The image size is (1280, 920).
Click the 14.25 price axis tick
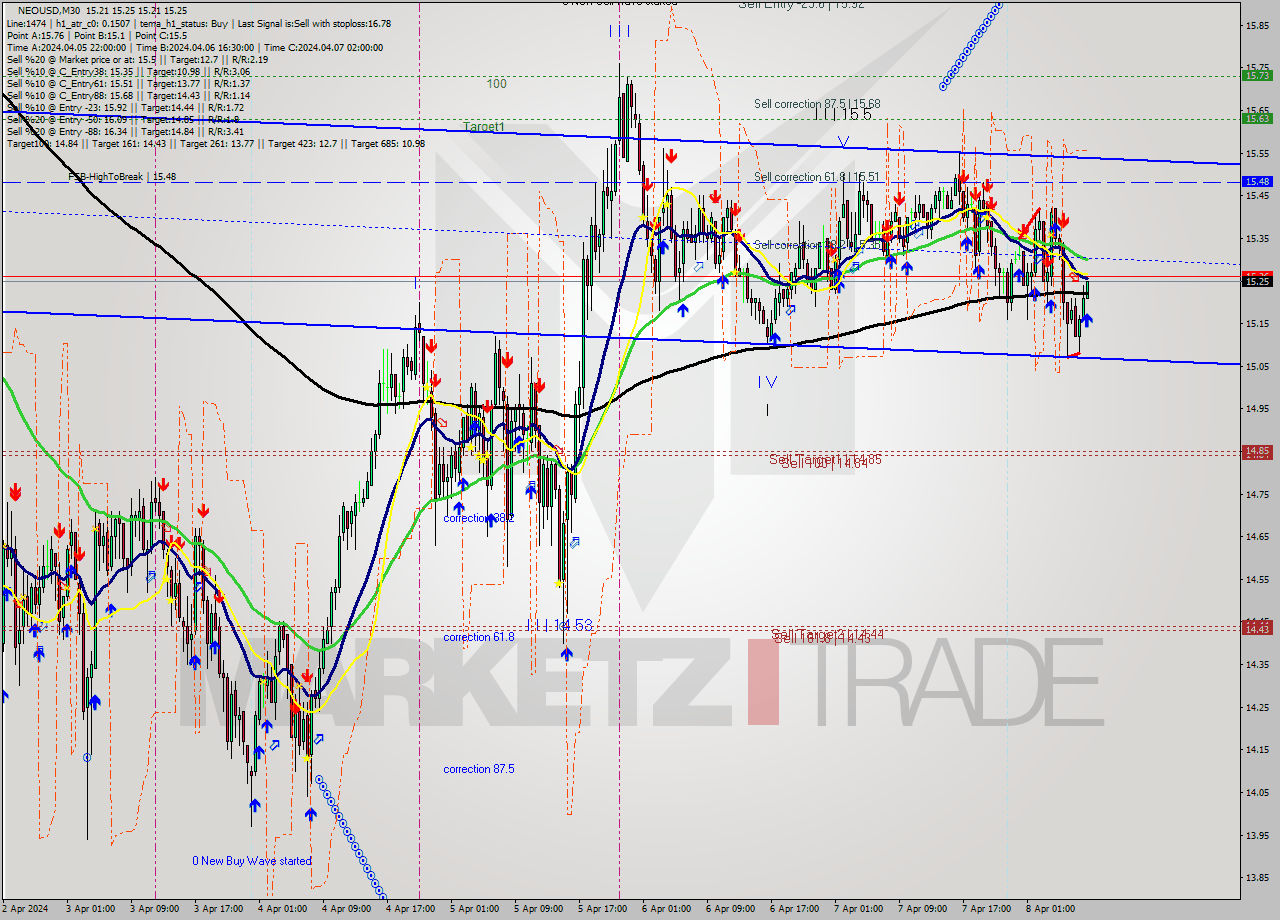pos(1257,707)
